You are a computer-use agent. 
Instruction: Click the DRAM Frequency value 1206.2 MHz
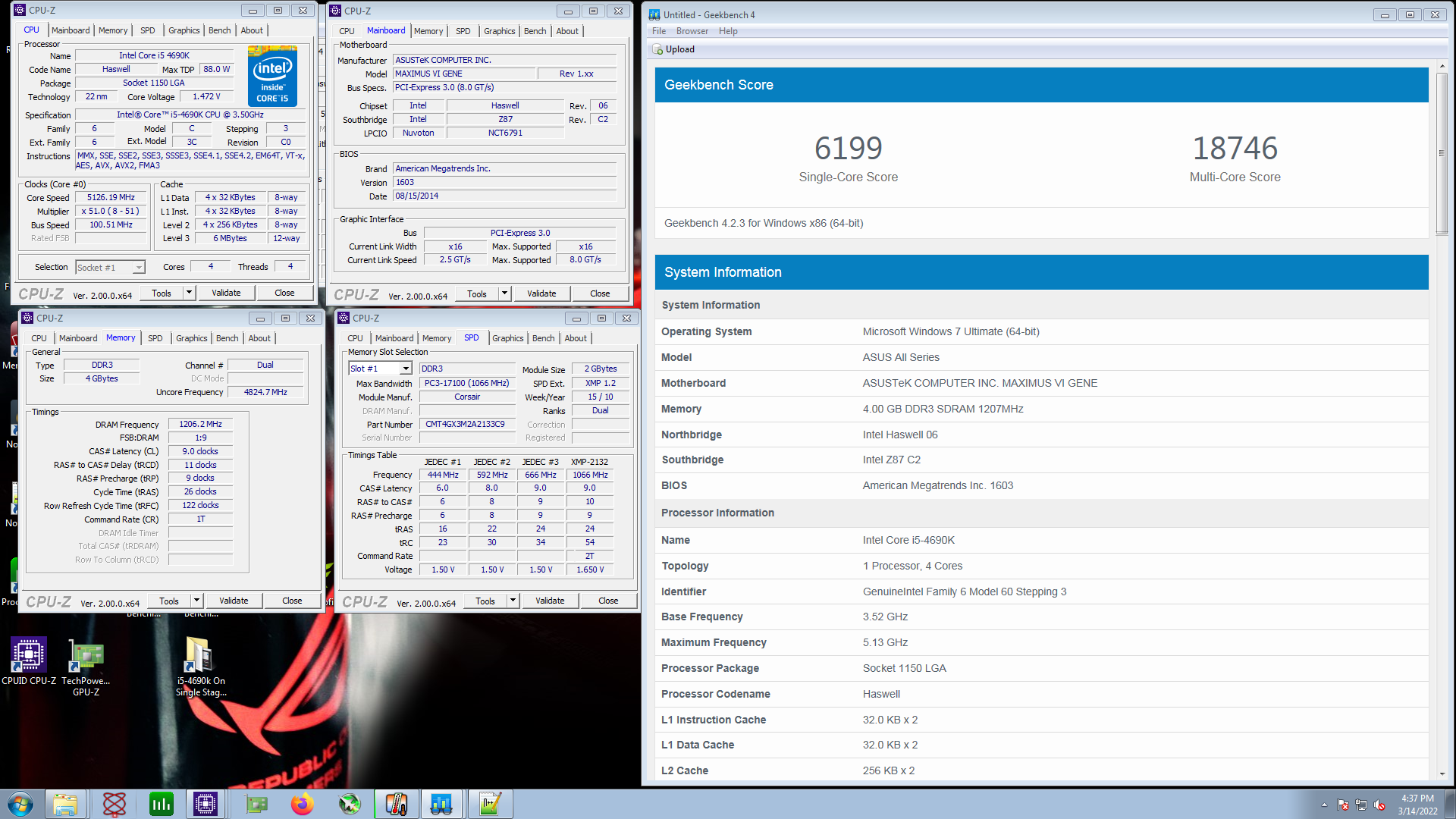tap(200, 425)
